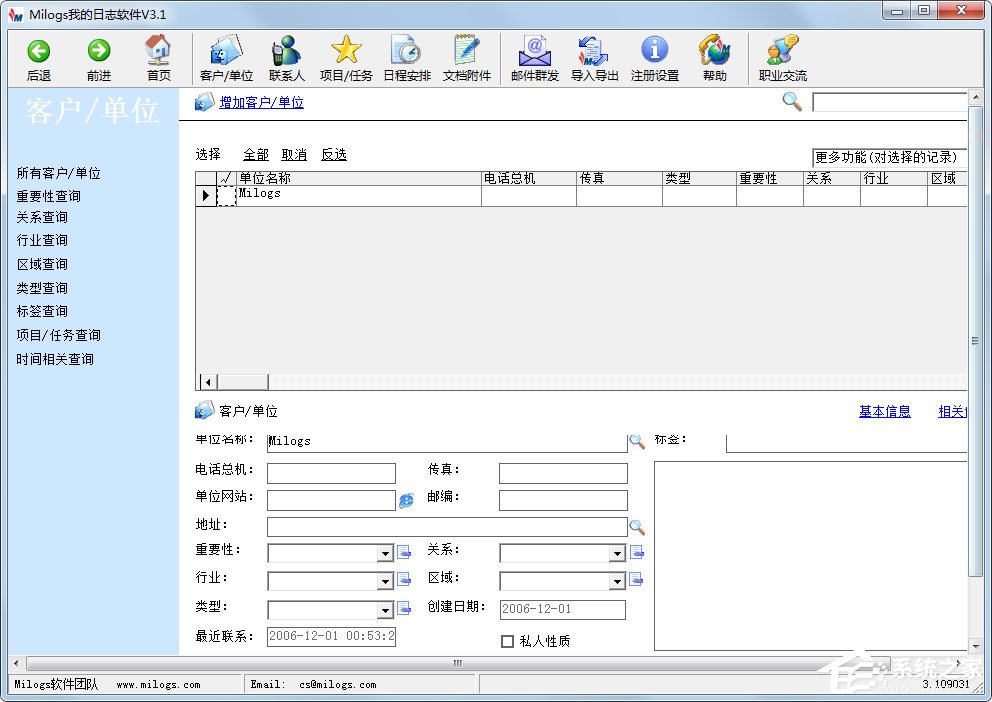Focus the 标签 input field
The image size is (992, 702).
click(846, 443)
